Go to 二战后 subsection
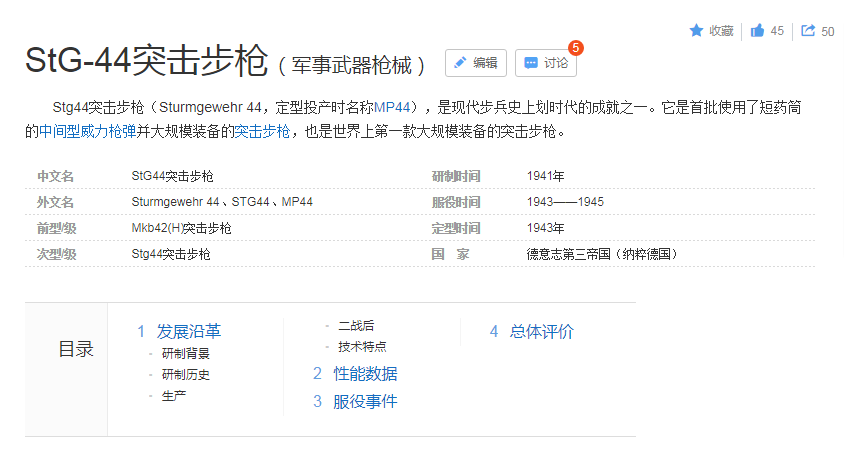Viewport: 844px width, 459px height. [x=356, y=326]
